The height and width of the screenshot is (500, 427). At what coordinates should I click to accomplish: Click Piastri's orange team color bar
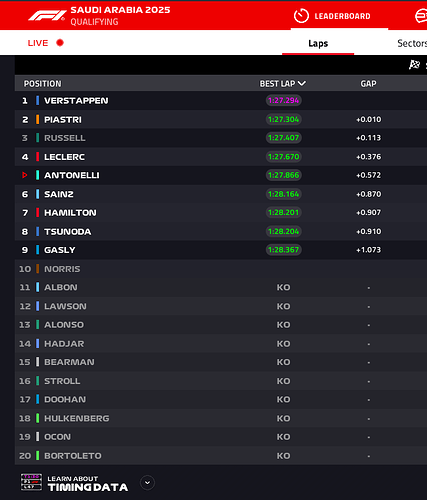pos(38,119)
